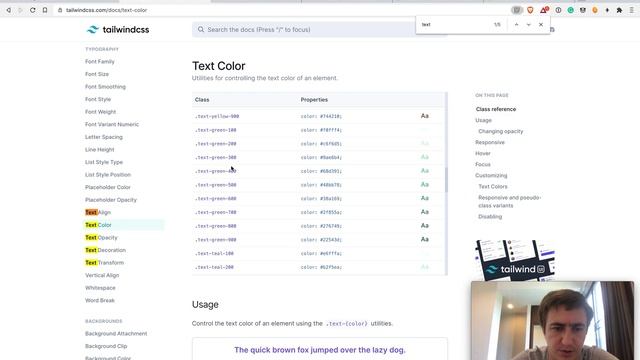Click the circled-i extension icon
640x360 pixels.
[x=558, y=10]
